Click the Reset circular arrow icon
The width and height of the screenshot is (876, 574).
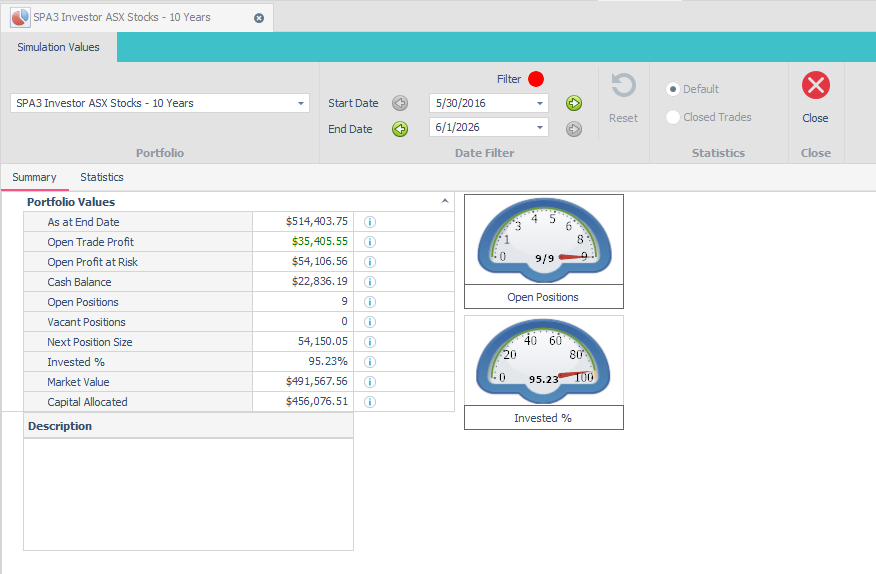(623, 86)
